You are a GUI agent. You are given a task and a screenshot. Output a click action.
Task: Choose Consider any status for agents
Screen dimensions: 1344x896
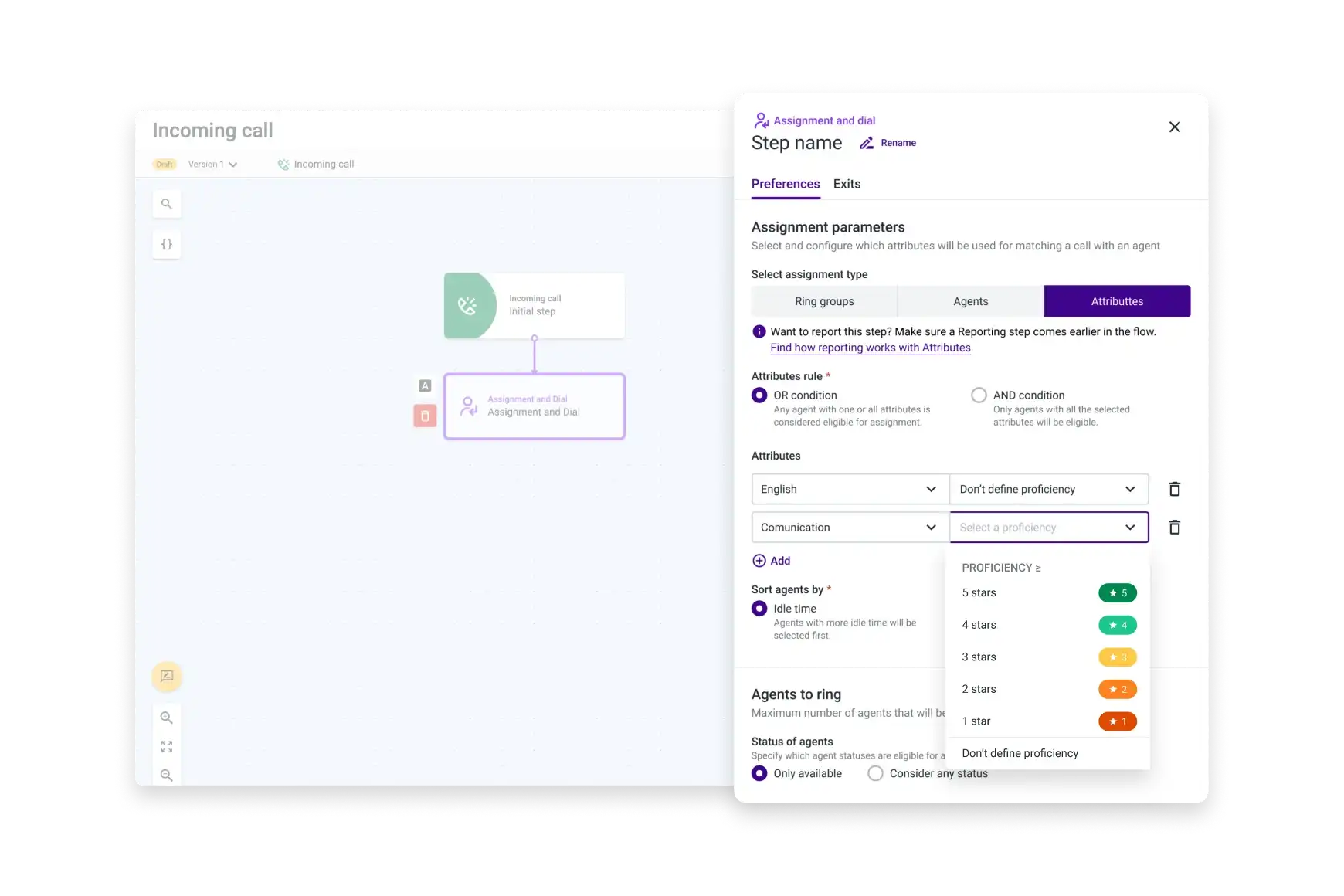pyautogui.click(x=875, y=773)
